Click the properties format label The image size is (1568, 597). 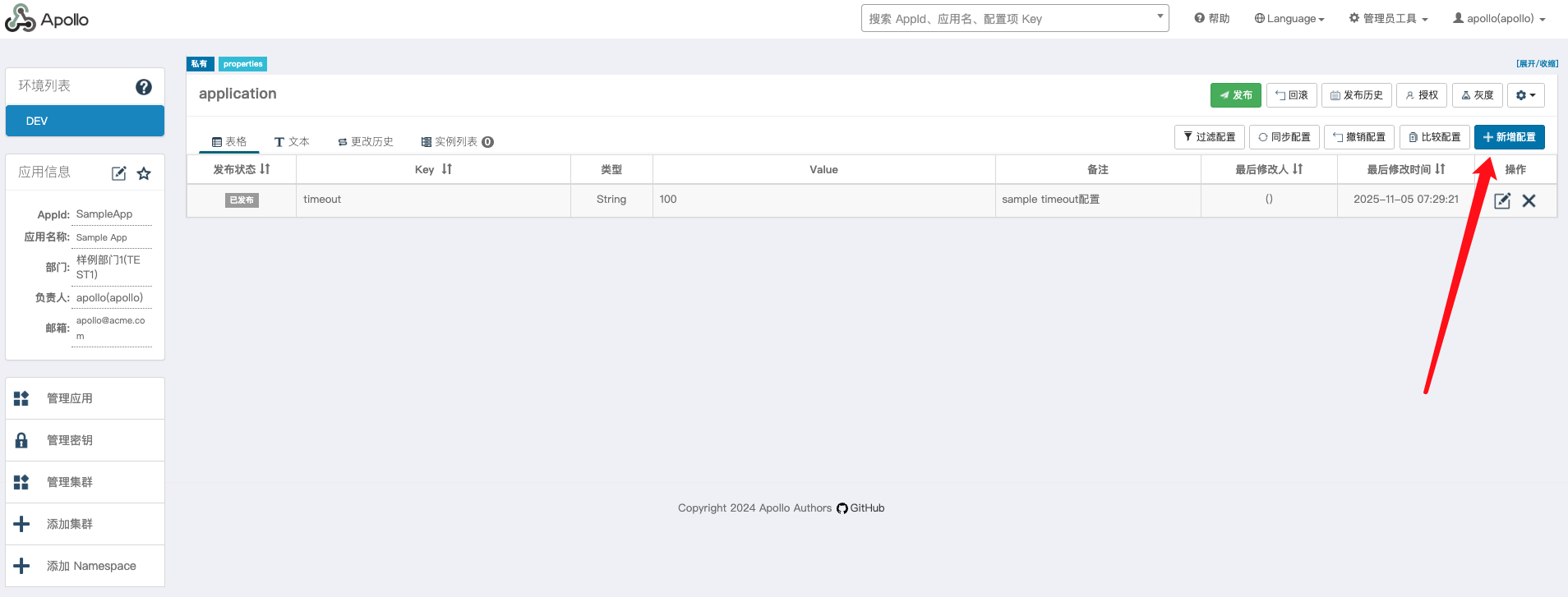pyautogui.click(x=242, y=63)
